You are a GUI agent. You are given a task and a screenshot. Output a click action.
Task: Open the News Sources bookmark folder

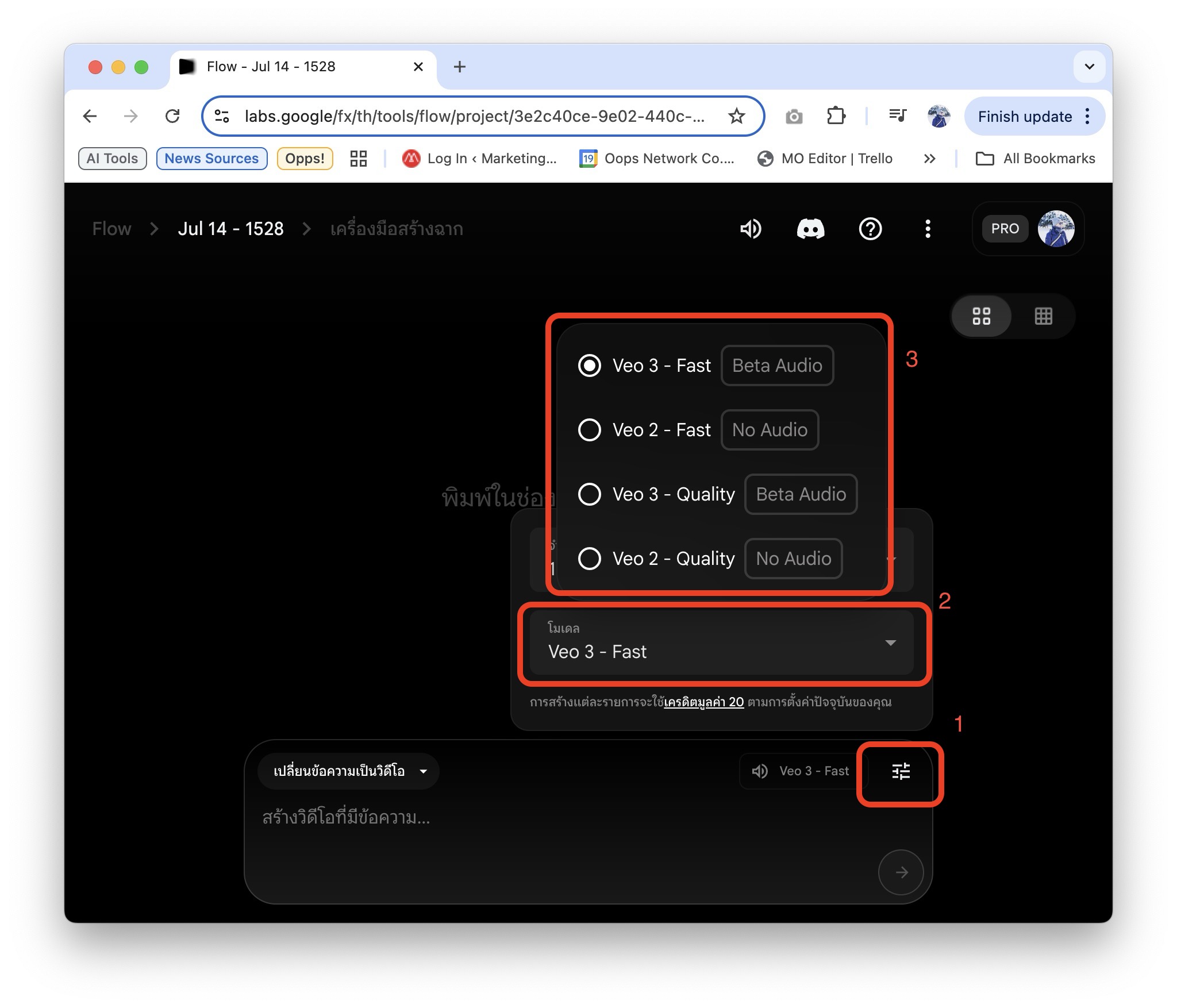[211, 159]
